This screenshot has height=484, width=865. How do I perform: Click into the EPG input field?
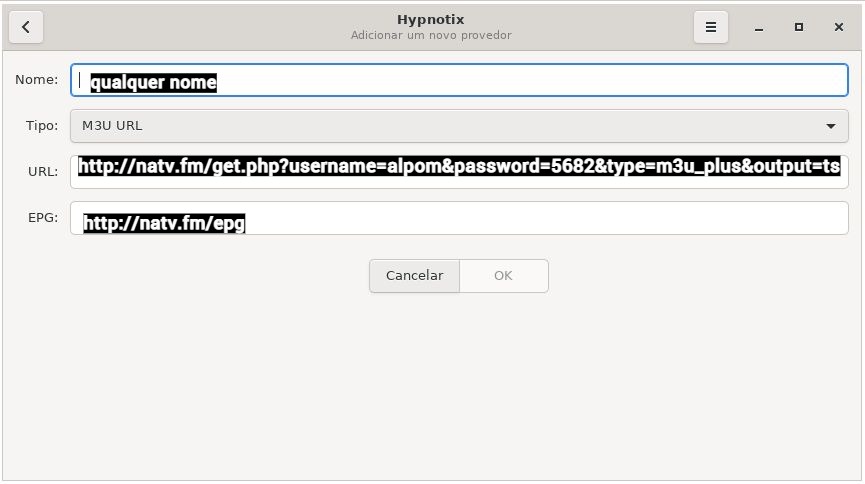(x=459, y=218)
